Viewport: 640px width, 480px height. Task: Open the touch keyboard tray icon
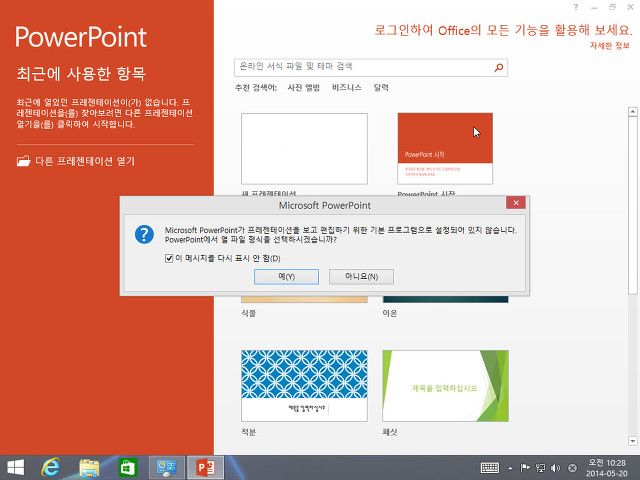click(x=490, y=468)
